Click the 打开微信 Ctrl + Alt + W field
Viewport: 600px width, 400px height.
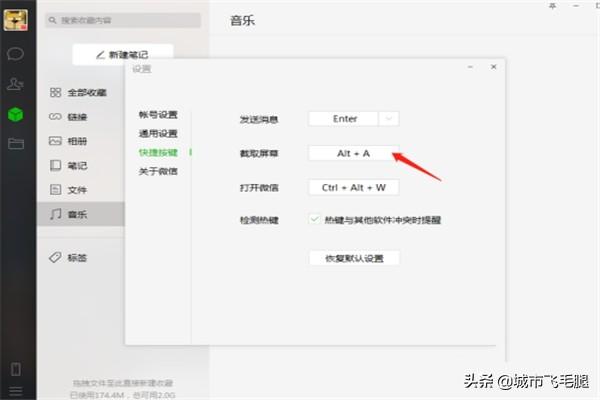coord(353,187)
